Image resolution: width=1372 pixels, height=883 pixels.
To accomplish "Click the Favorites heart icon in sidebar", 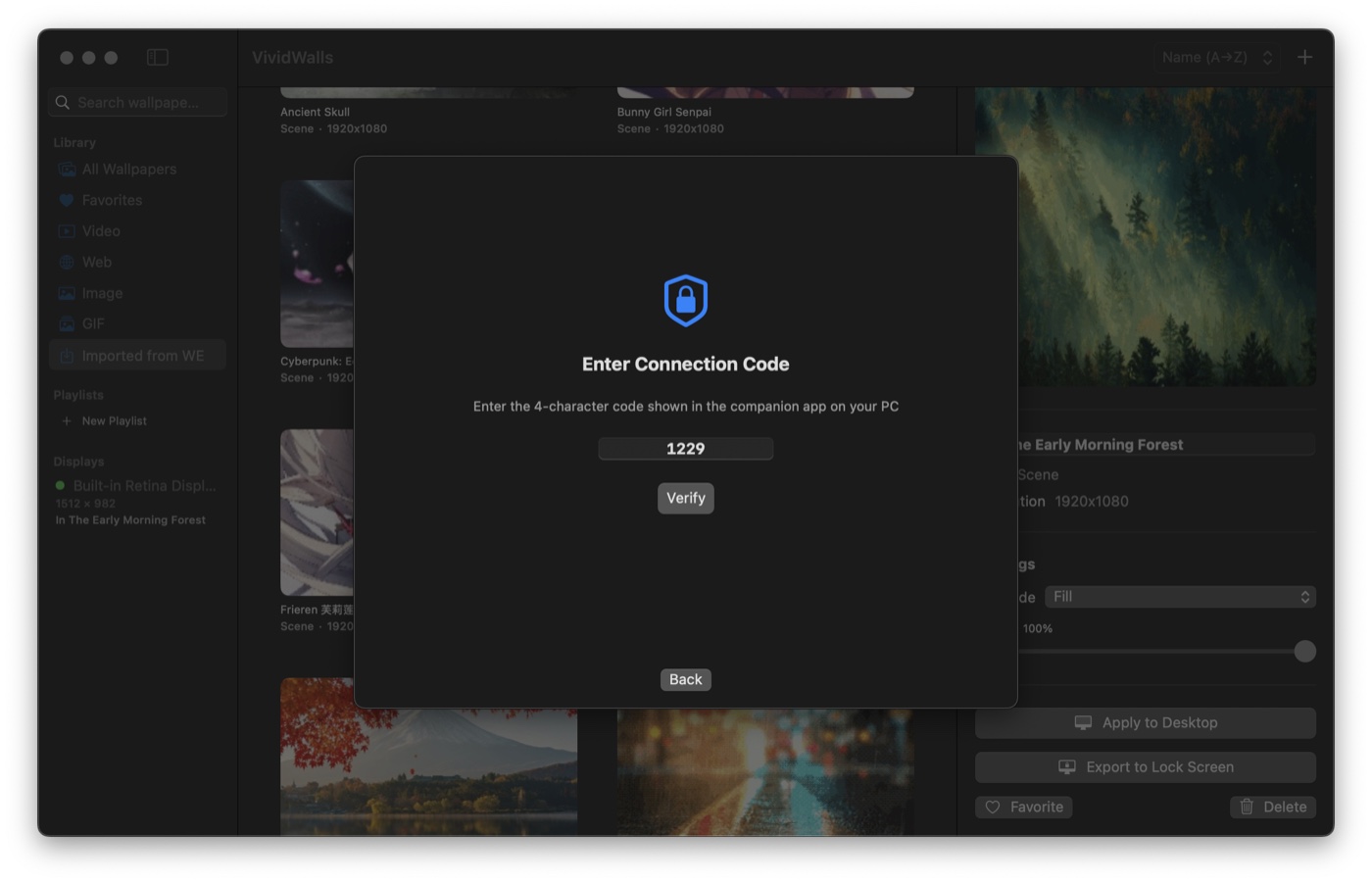I will point(67,200).
